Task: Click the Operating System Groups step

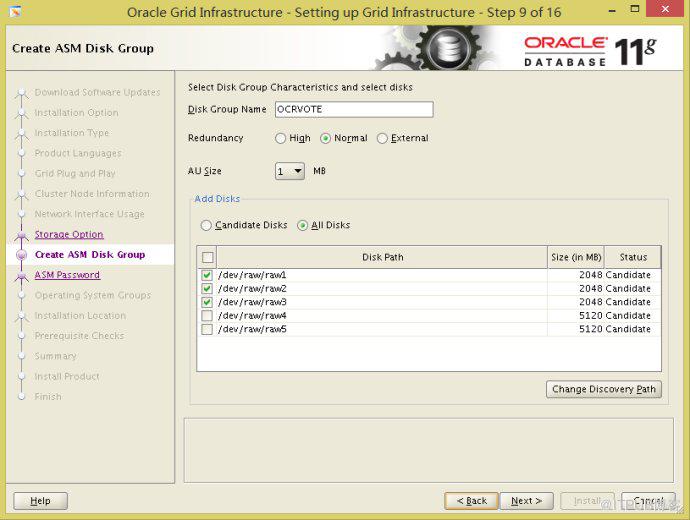Action: pyautogui.click(x=93, y=296)
